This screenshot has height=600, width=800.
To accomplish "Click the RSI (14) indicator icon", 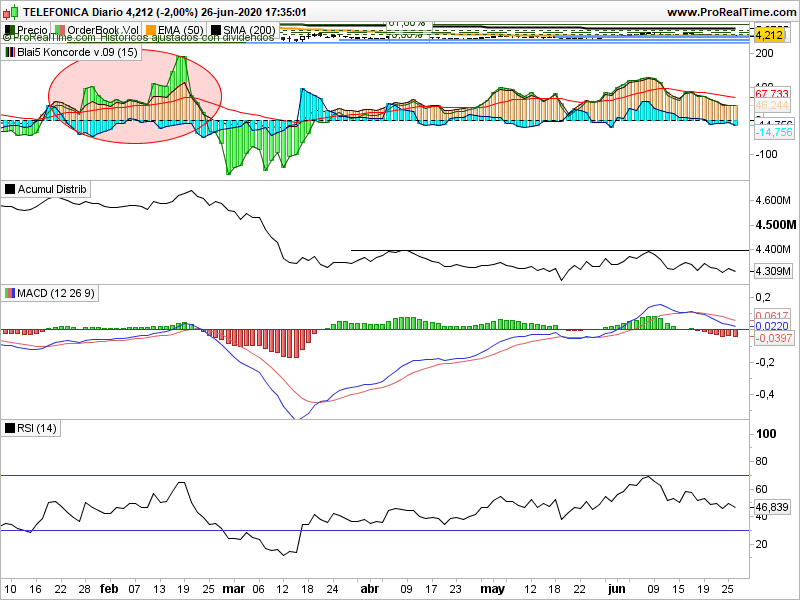I will point(10,428).
